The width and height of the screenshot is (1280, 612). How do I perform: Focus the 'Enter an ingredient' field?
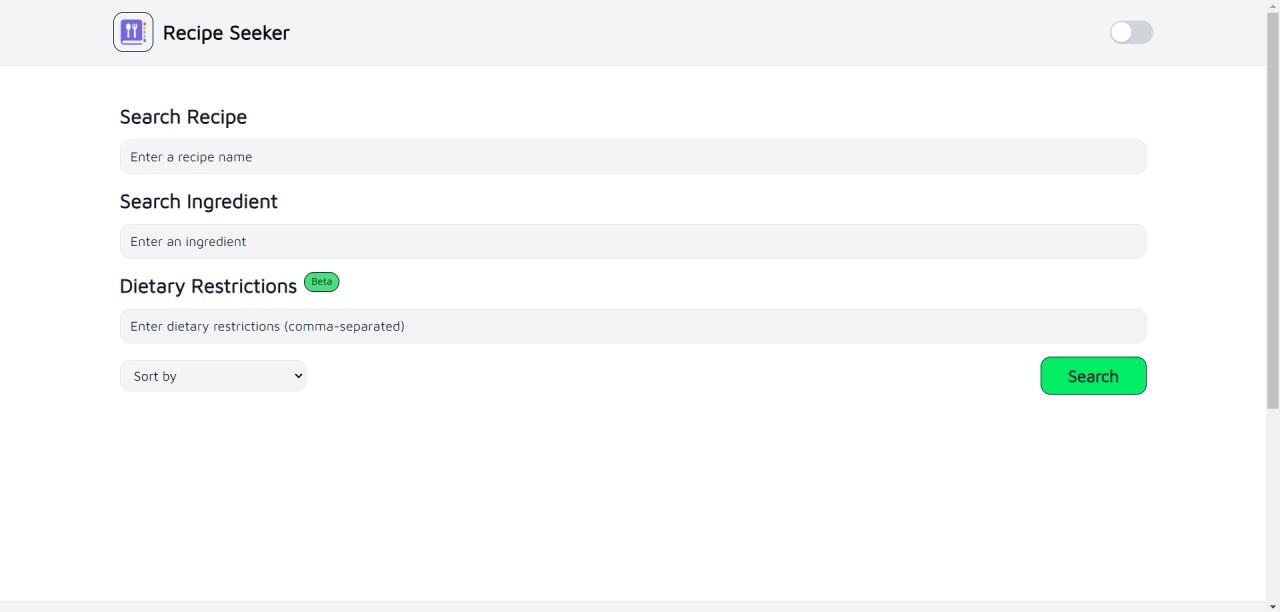633,241
